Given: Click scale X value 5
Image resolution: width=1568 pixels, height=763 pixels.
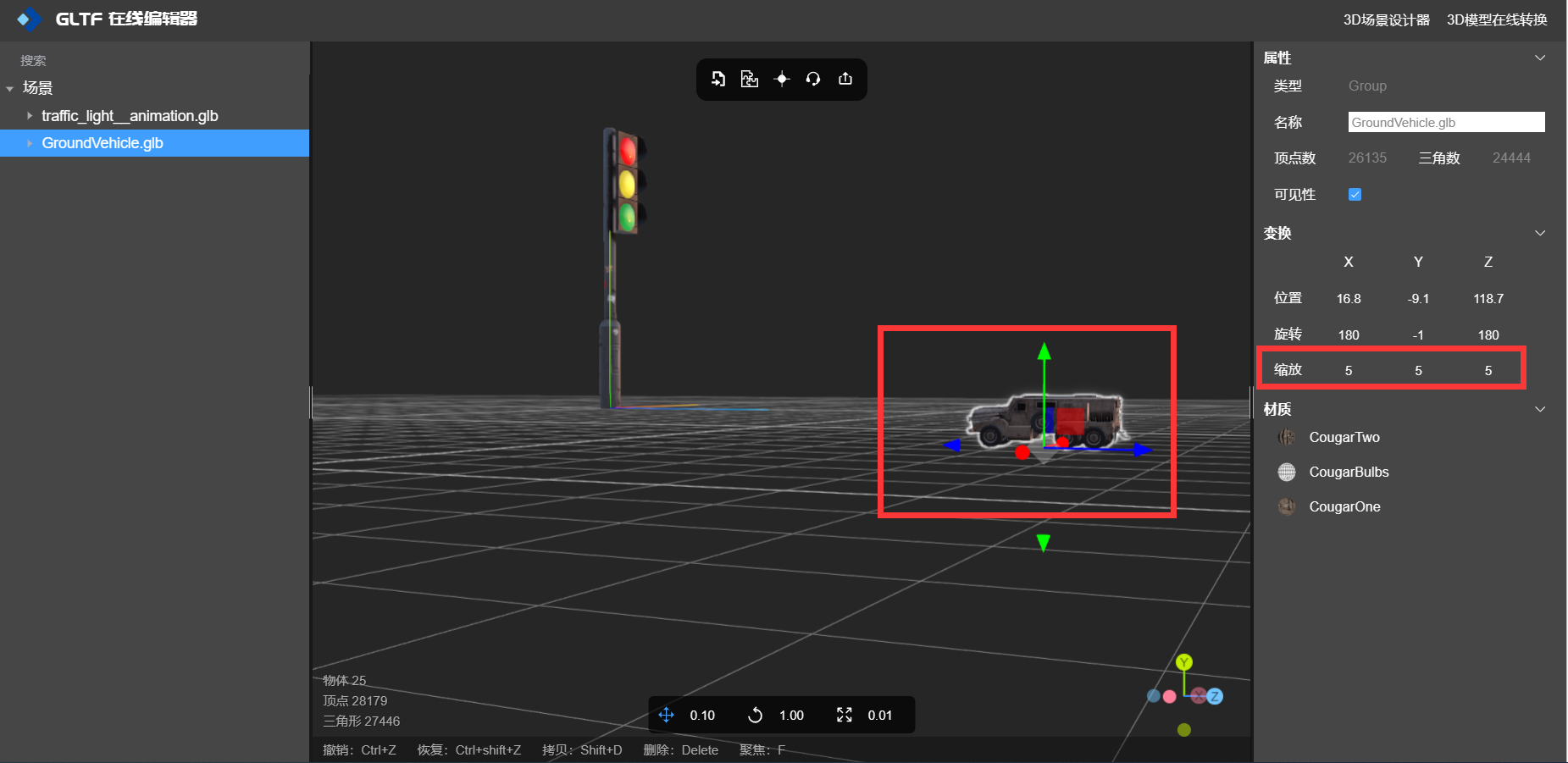Looking at the screenshot, I should point(1349,371).
